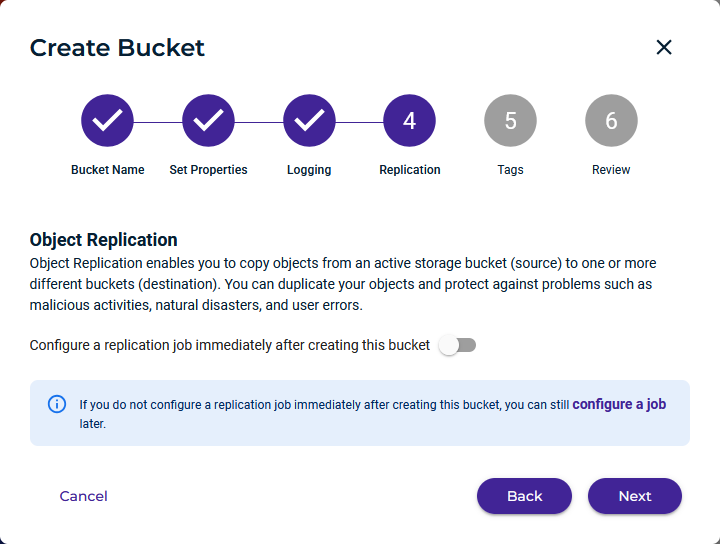This screenshot has width=720, height=544.
Task: Click the checkmark circle for Bucket Name step
Action: (107, 121)
